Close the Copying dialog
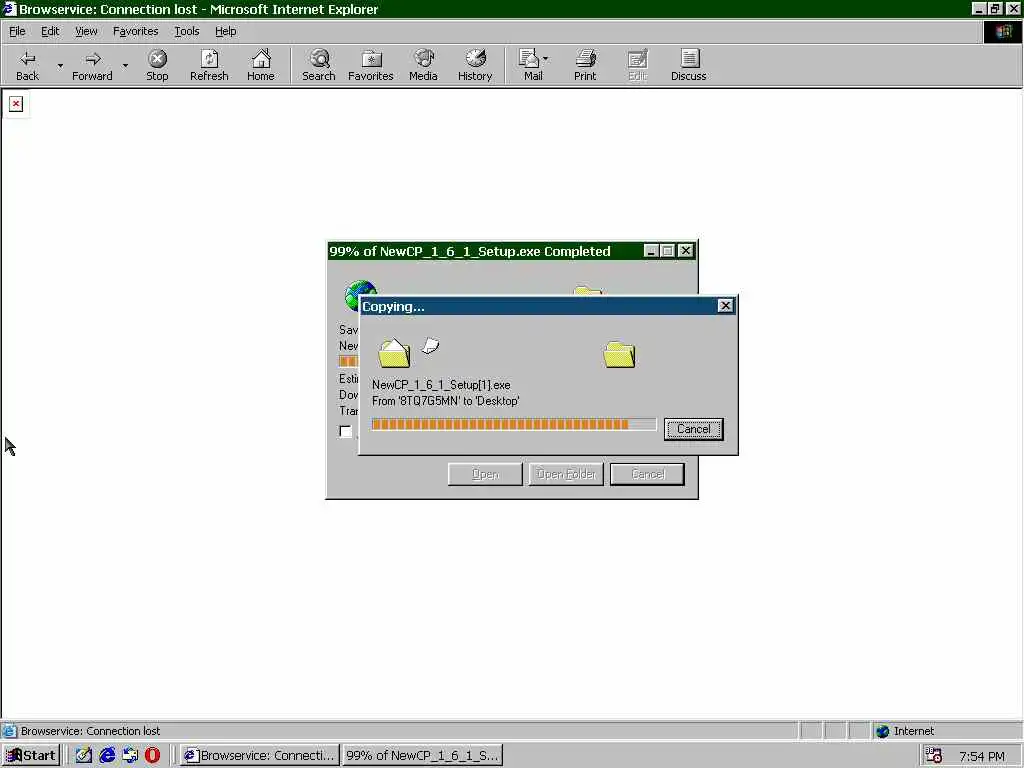The image size is (1024, 768). click(725, 306)
